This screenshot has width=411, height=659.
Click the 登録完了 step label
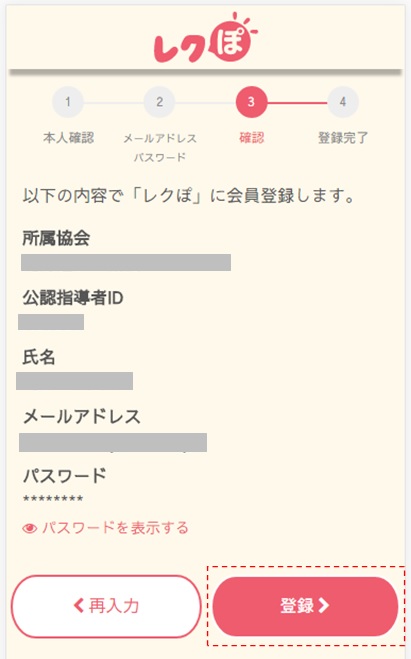coord(343,137)
